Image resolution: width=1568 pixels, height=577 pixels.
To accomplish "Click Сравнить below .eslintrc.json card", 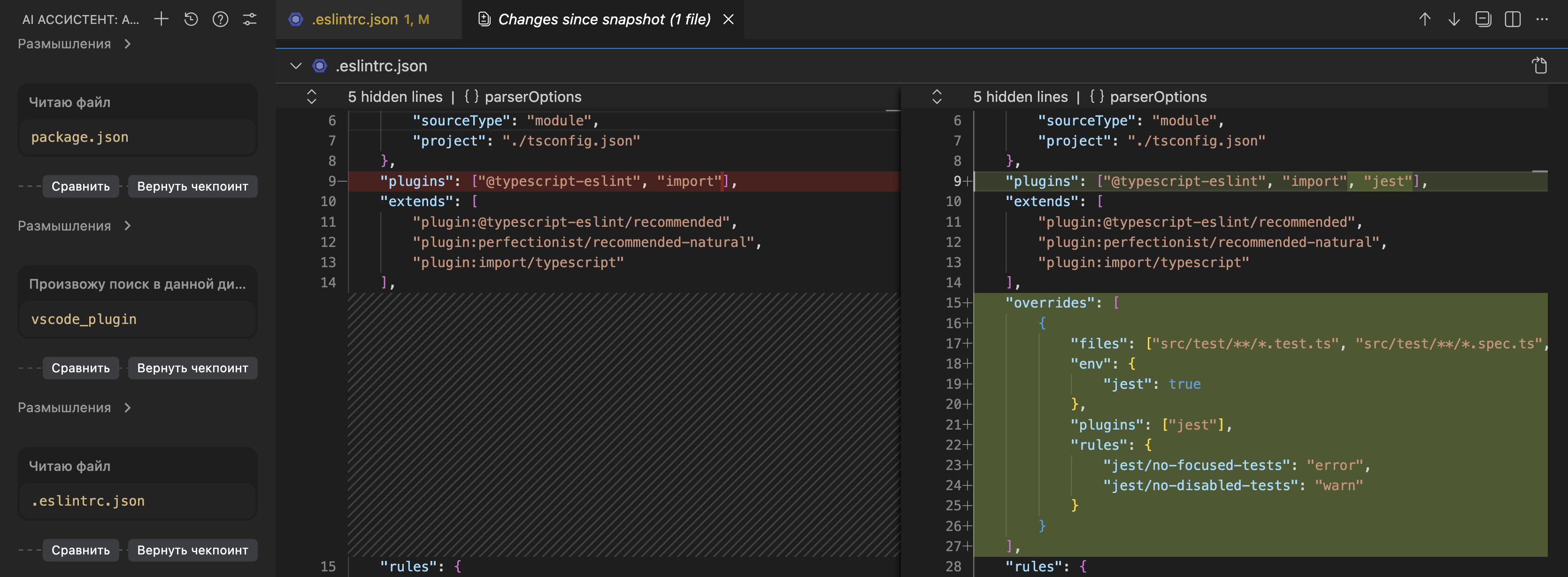I will pyautogui.click(x=81, y=550).
